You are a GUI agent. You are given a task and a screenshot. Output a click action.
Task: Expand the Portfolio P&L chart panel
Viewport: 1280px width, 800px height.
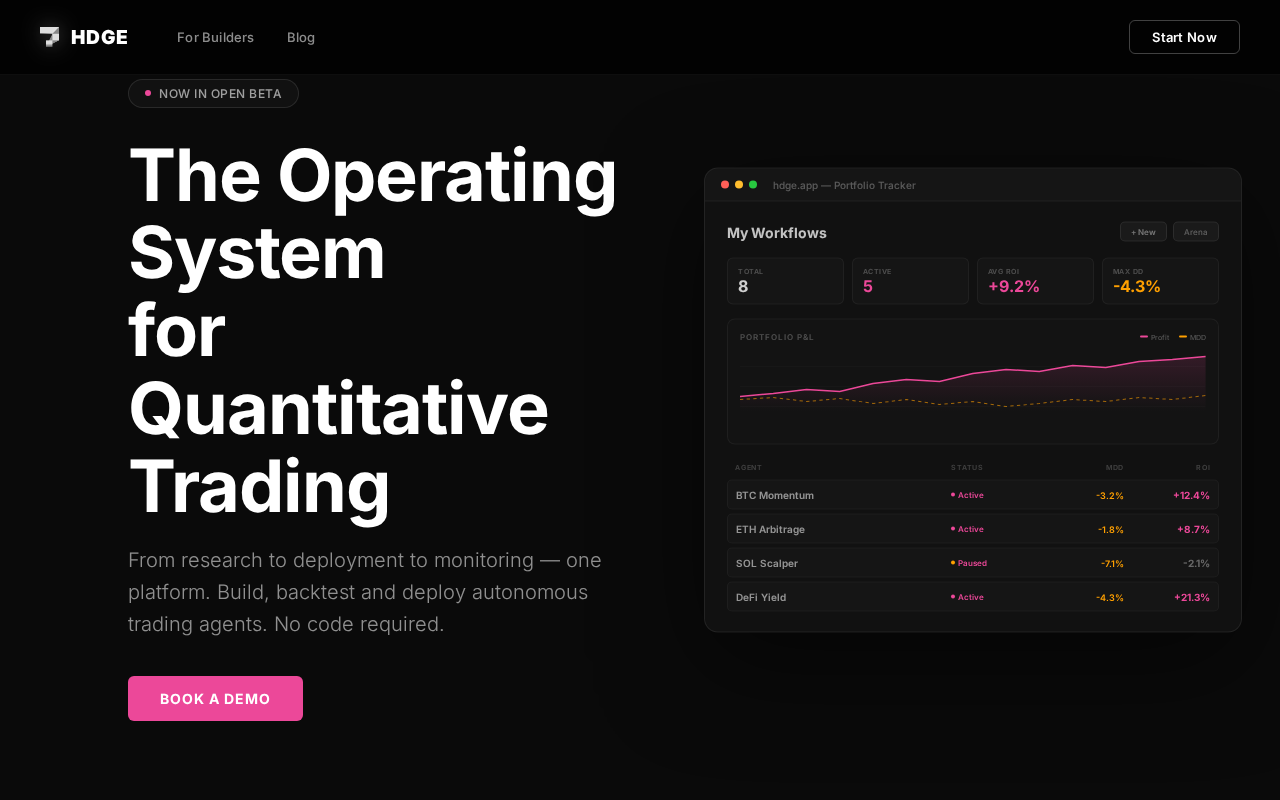point(972,381)
